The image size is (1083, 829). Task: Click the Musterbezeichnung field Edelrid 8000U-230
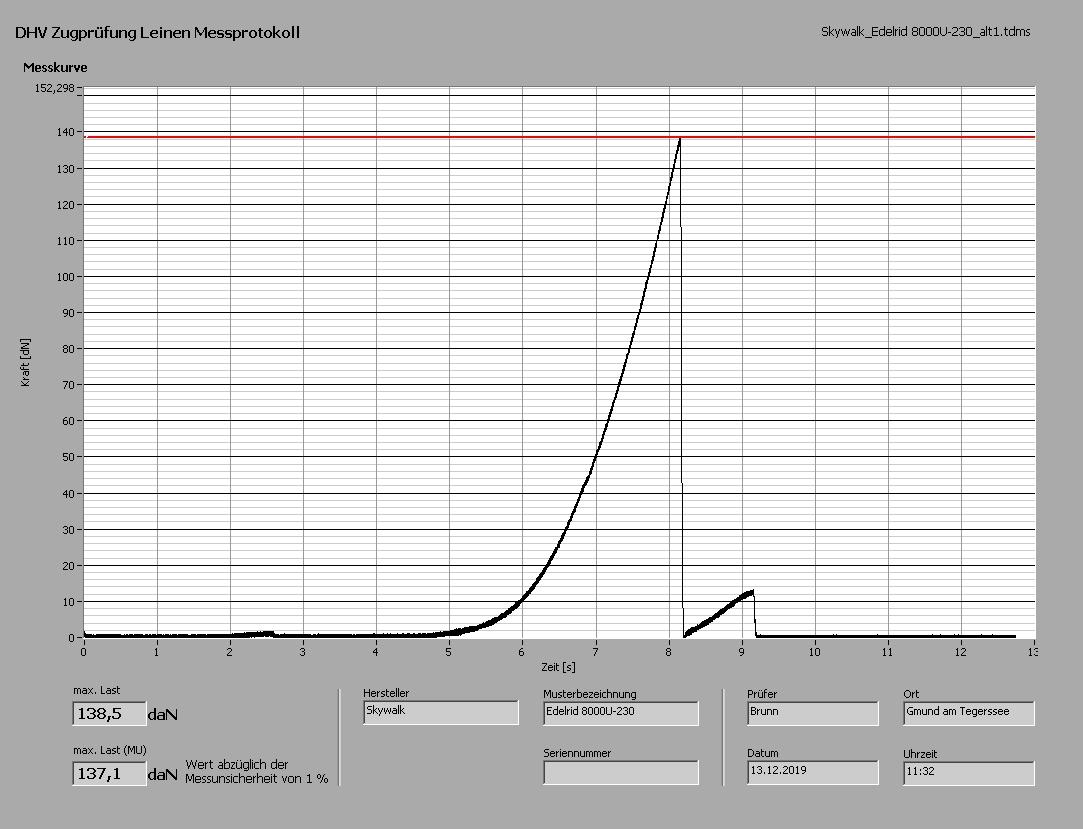pyautogui.click(x=621, y=714)
